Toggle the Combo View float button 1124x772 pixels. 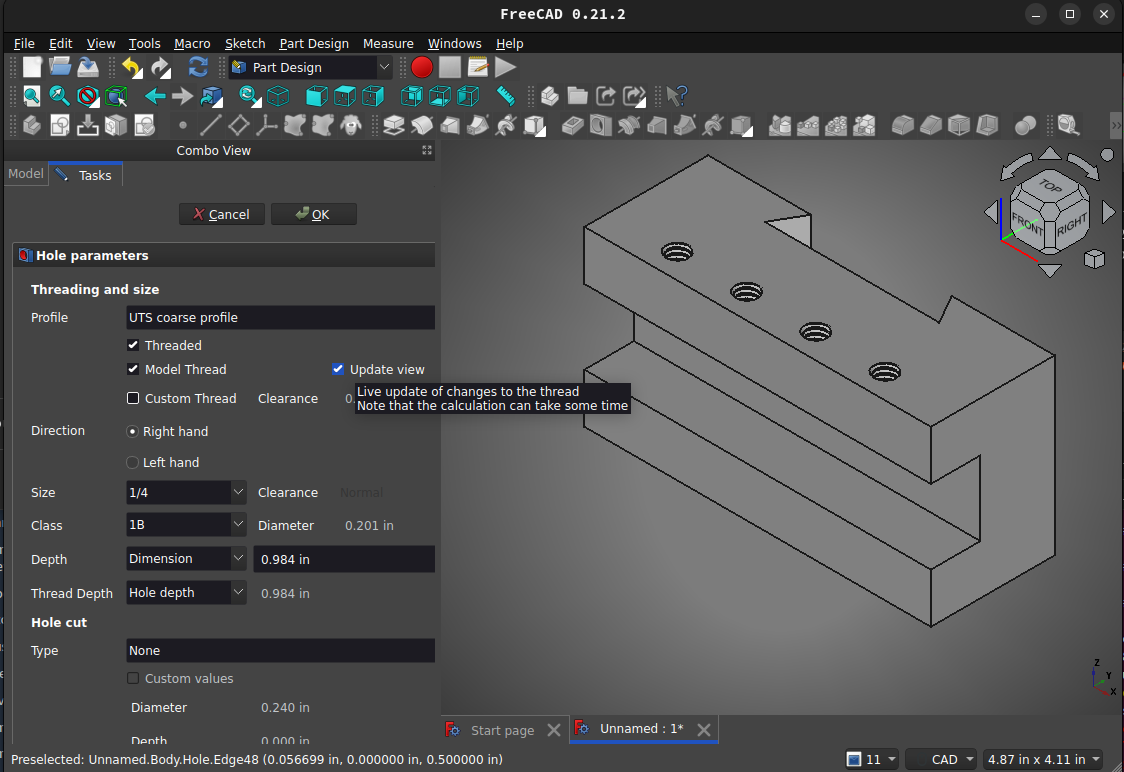[x=427, y=150]
